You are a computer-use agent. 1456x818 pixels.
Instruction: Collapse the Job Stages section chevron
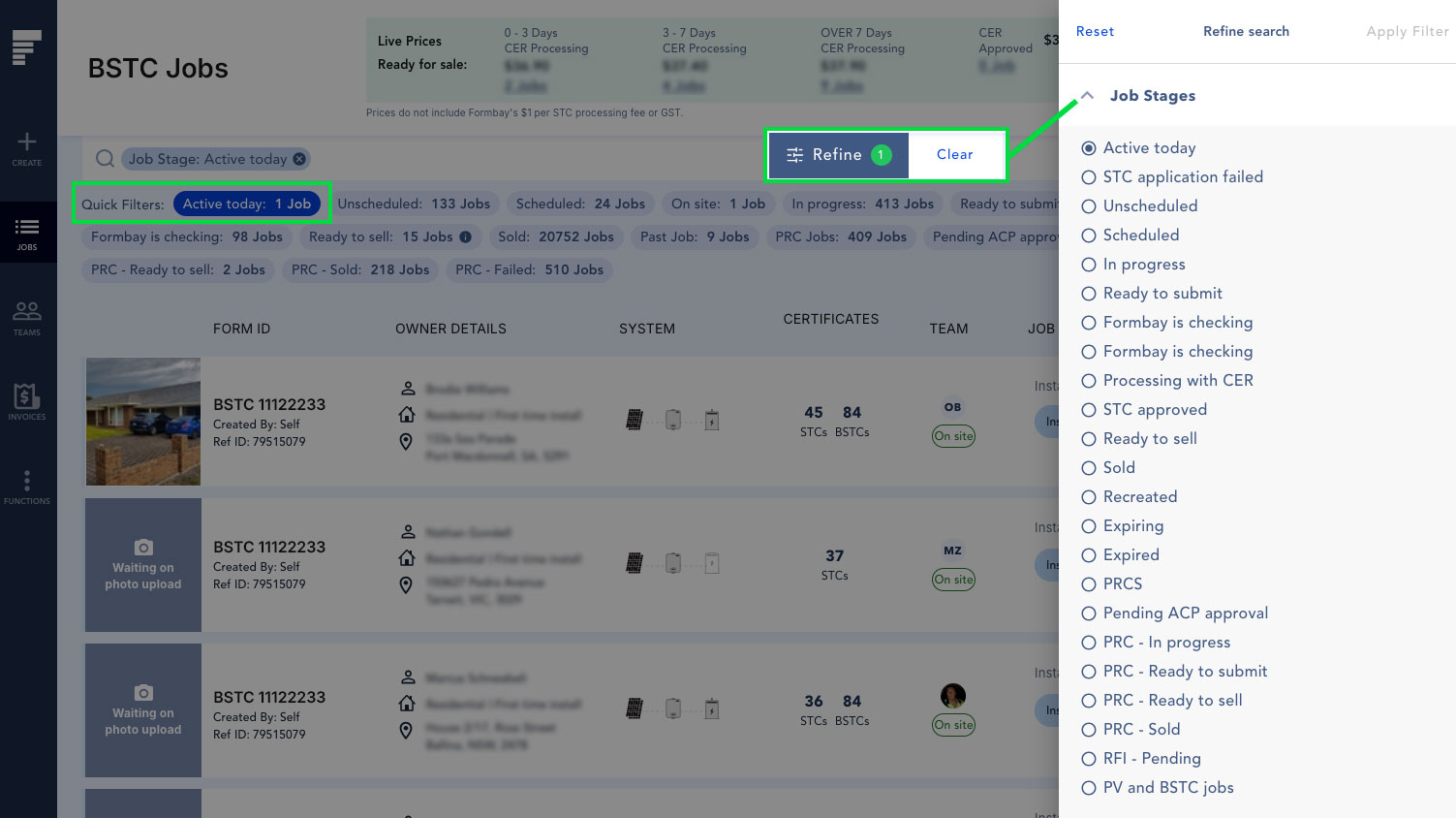(x=1087, y=96)
